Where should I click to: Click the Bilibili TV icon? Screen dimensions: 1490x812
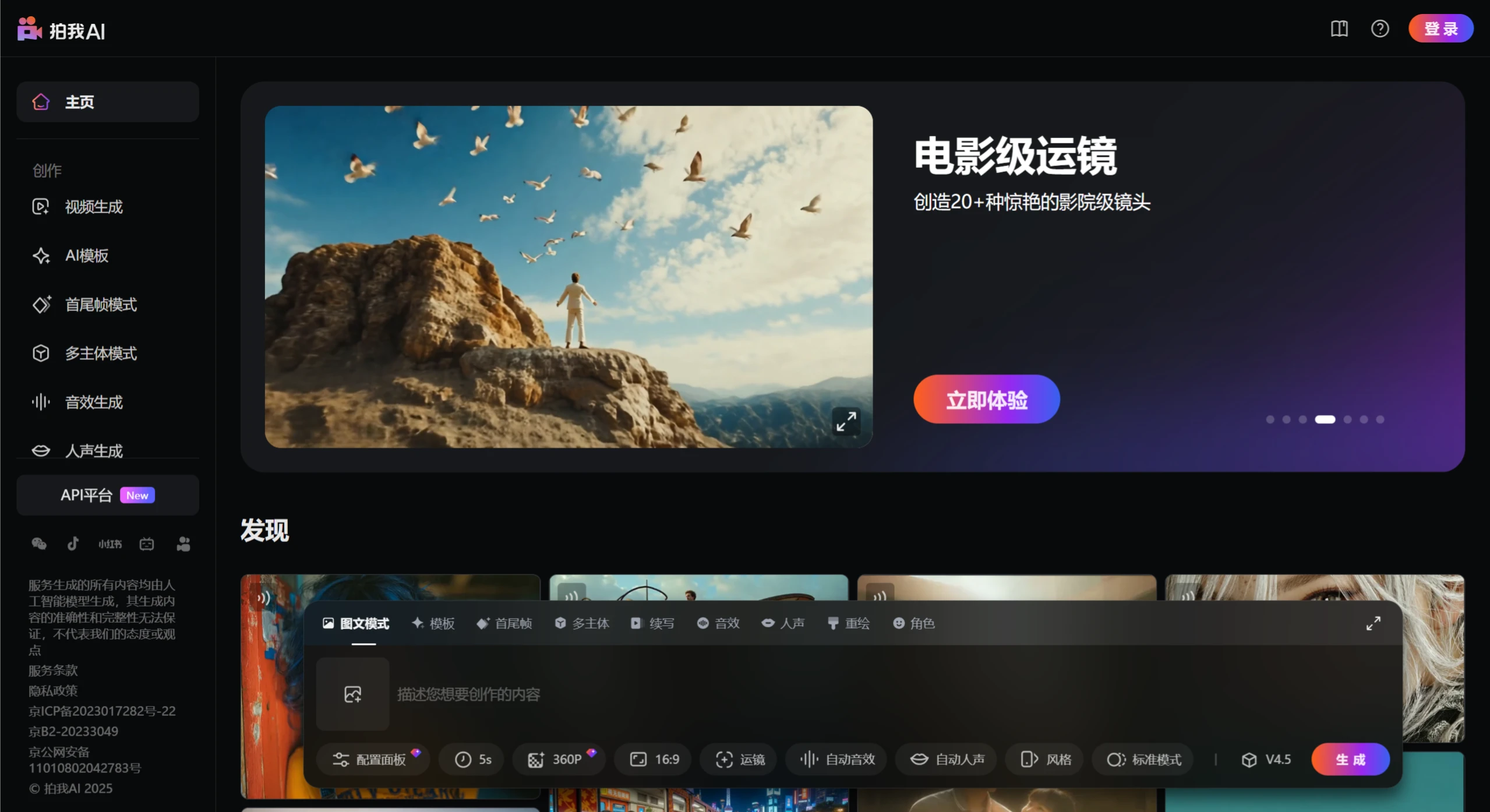(147, 543)
